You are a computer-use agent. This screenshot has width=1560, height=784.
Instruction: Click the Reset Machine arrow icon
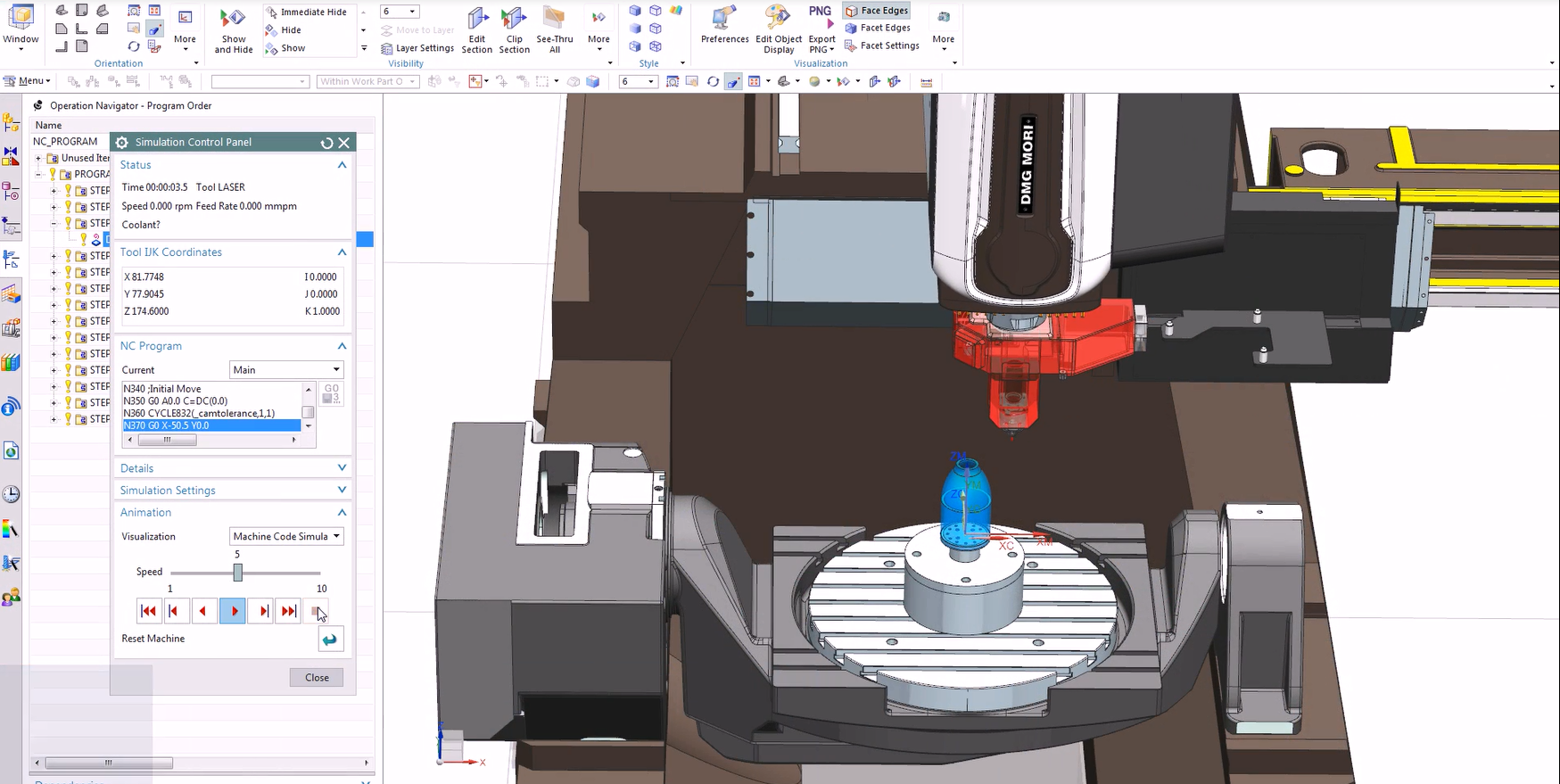coord(330,640)
